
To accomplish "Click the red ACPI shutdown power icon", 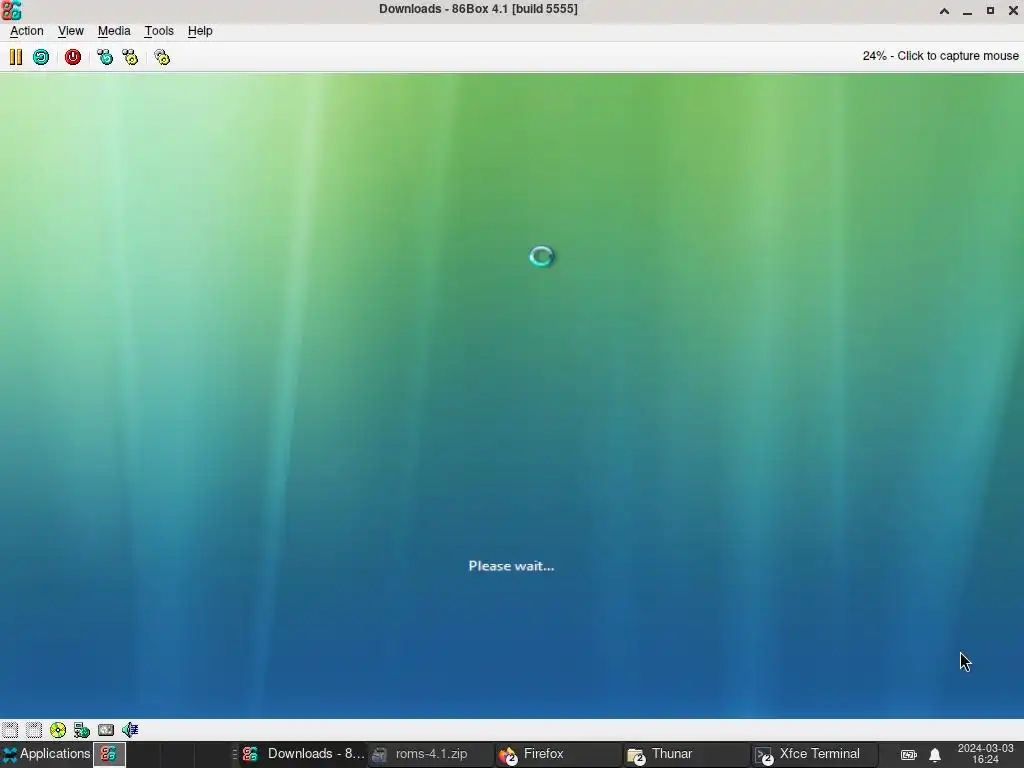I will [72, 57].
